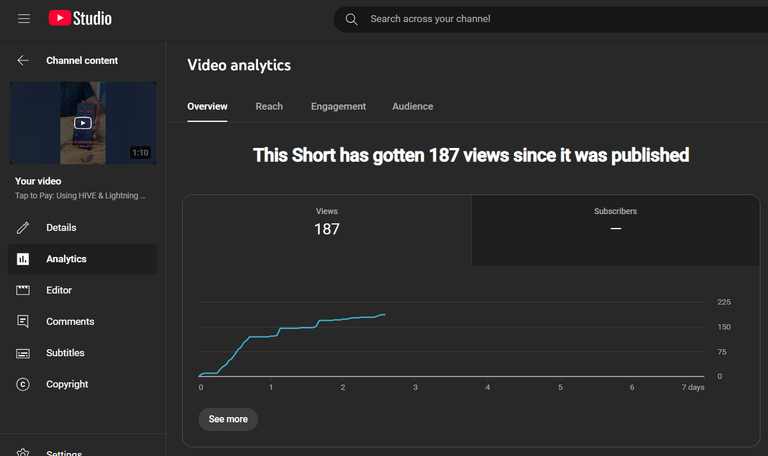Click the Copyright icon
Screen dimensions: 768x456
[x=23, y=384]
